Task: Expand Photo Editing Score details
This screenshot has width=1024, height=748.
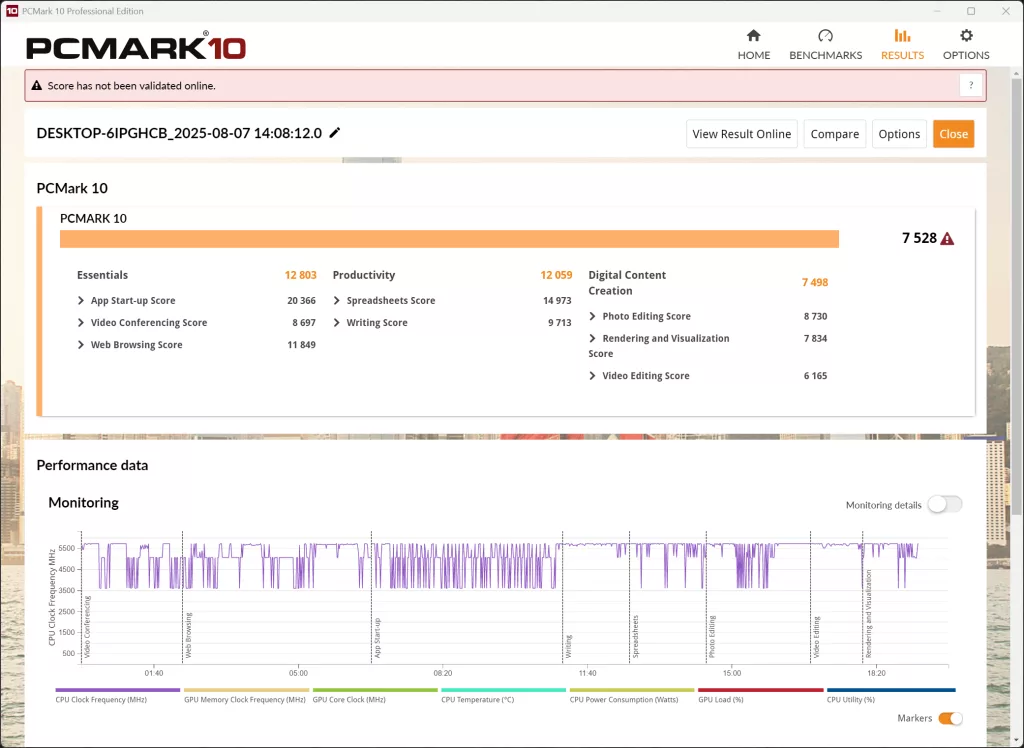Action: [x=592, y=316]
